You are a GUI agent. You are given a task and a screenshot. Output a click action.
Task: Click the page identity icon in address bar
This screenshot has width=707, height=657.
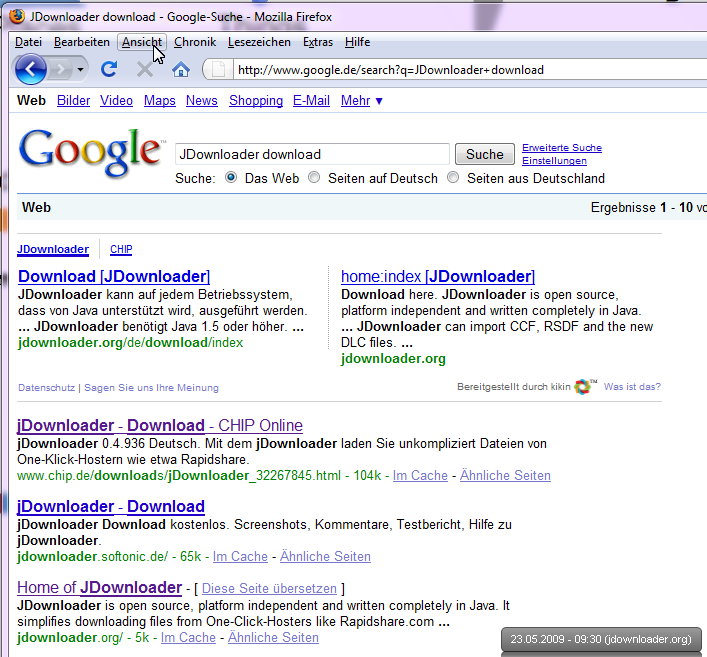pyautogui.click(x=218, y=69)
